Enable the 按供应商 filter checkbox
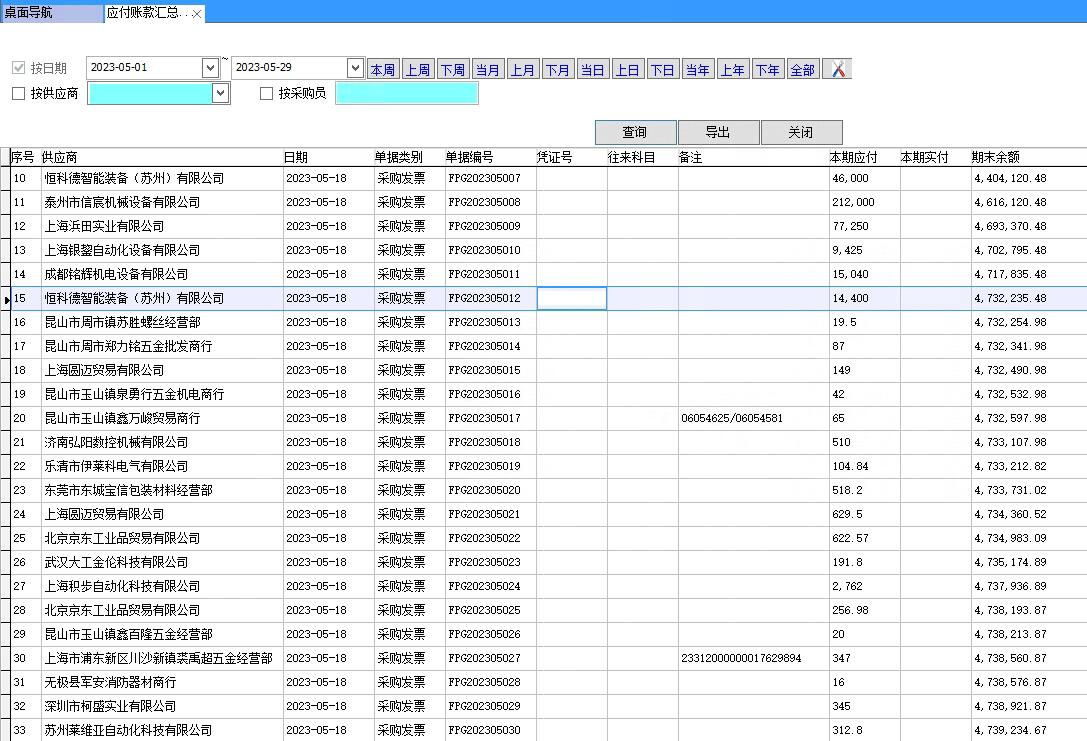This screenshot has height=741, width=1087. pyautogui.click(x=18, y=94)
